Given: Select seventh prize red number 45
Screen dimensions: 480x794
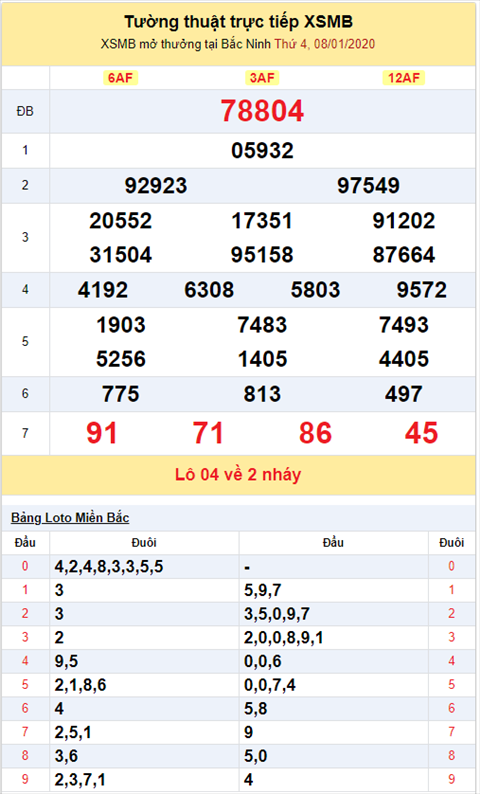Looking at the screenshot, I should [x=421, y=433].
